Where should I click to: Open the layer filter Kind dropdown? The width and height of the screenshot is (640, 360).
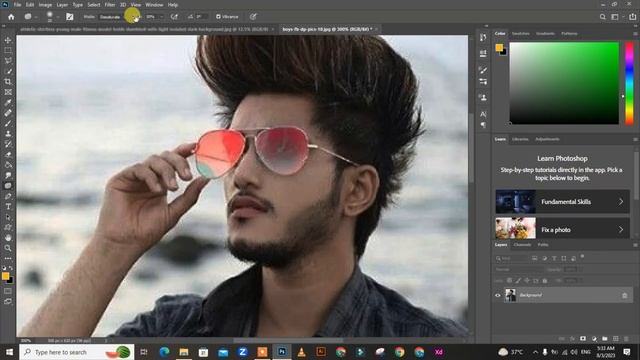click(512, 258)
